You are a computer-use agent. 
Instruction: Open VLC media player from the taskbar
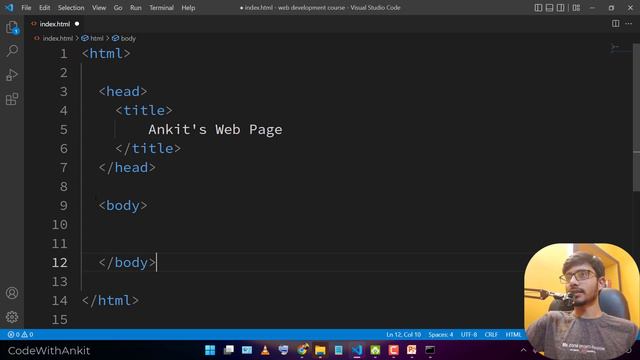tap(265, 350)
